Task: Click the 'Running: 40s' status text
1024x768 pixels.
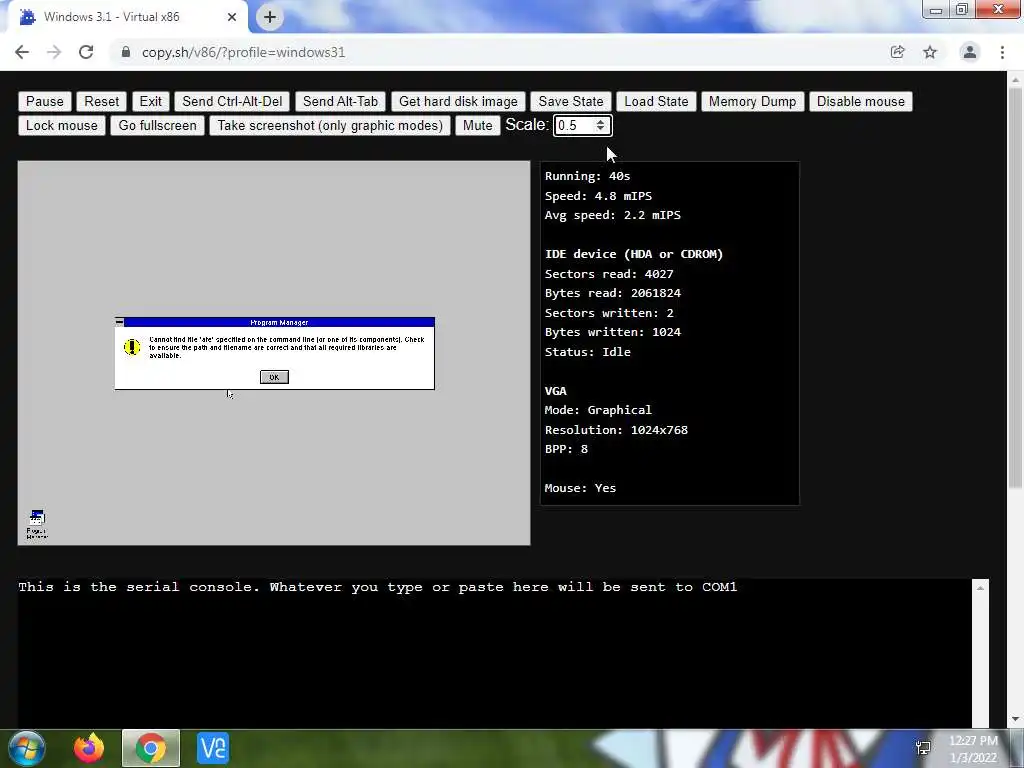Action: (x=587, y=176)
